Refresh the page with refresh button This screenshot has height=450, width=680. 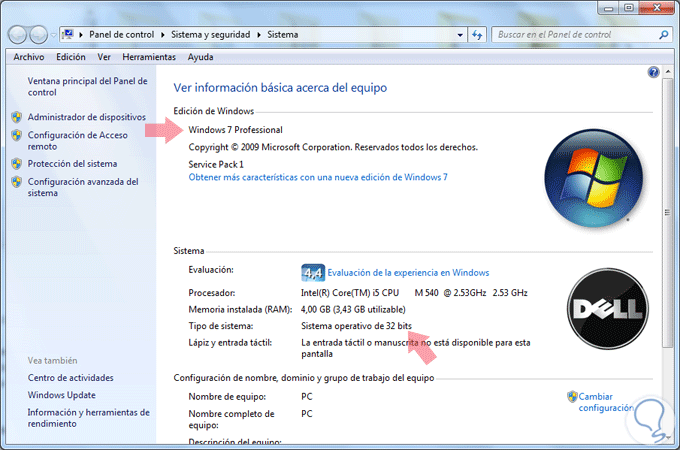[x=477, y=35]
